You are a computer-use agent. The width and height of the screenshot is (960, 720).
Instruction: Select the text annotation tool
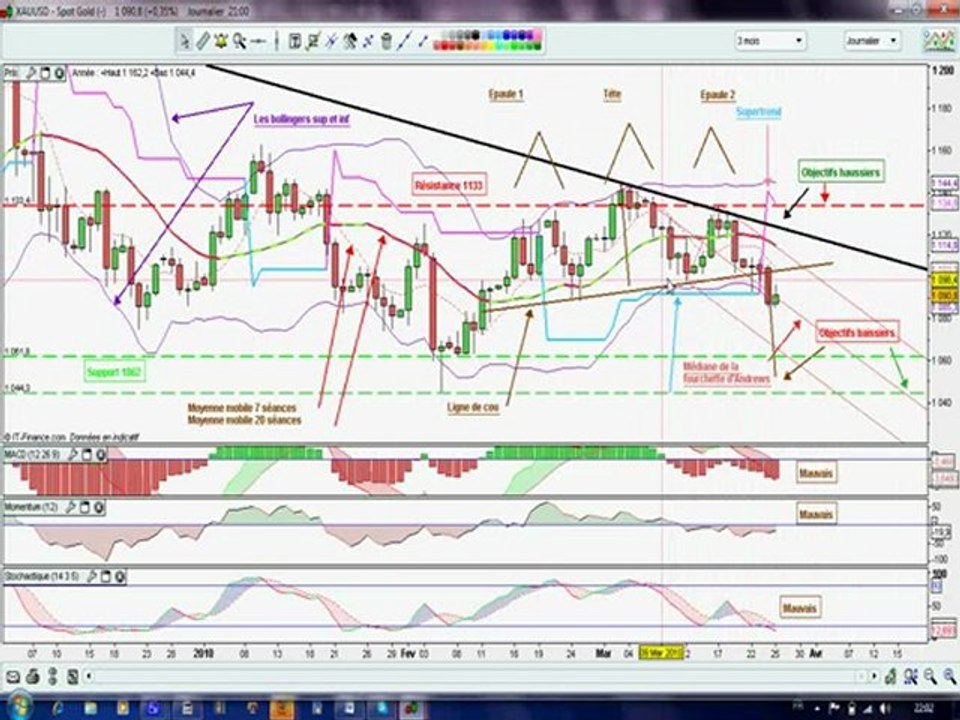coord(294,42)
